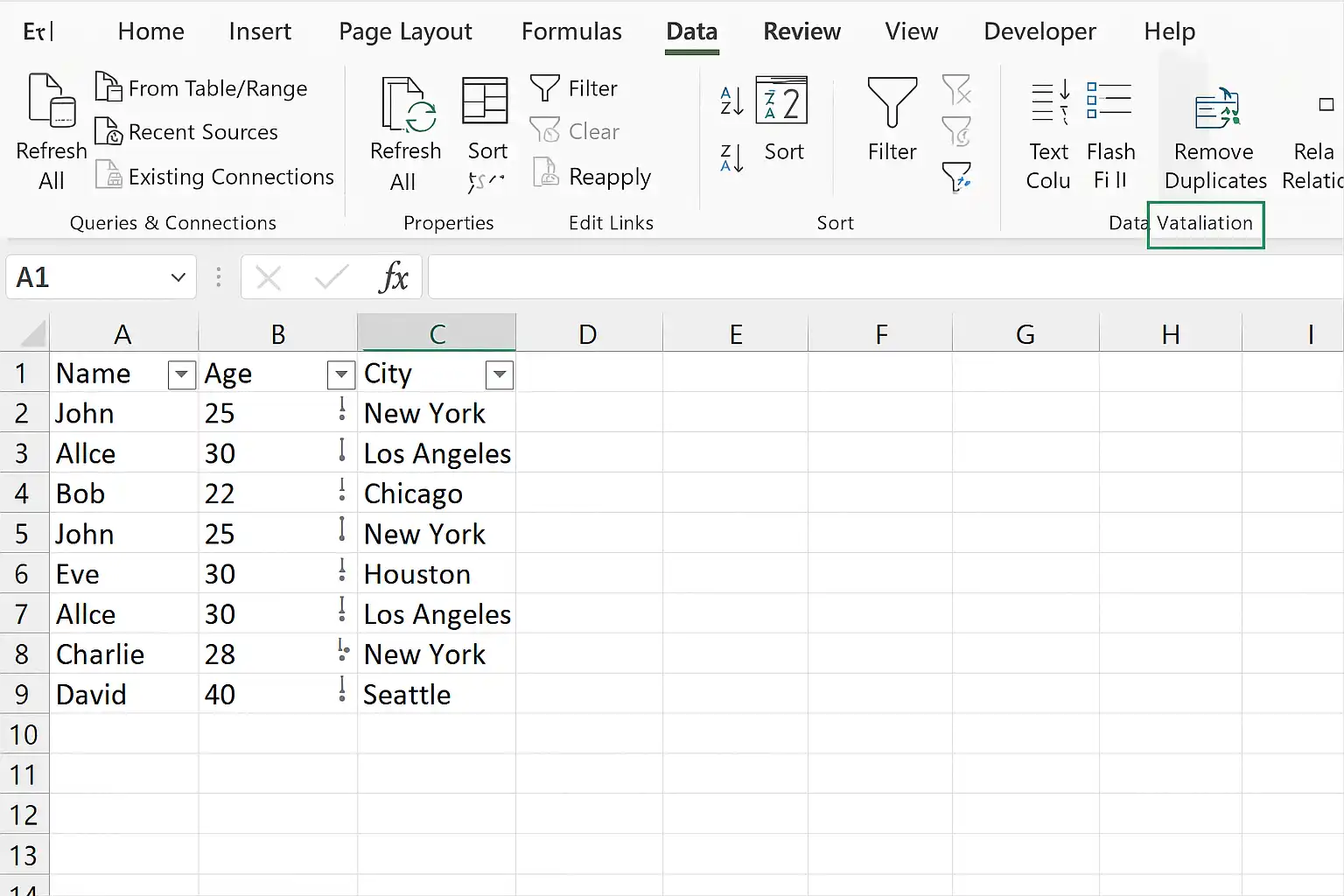This screenshot has height=896, width=1344.
Task: Click From Table/Range button
Action: point(201,88)
